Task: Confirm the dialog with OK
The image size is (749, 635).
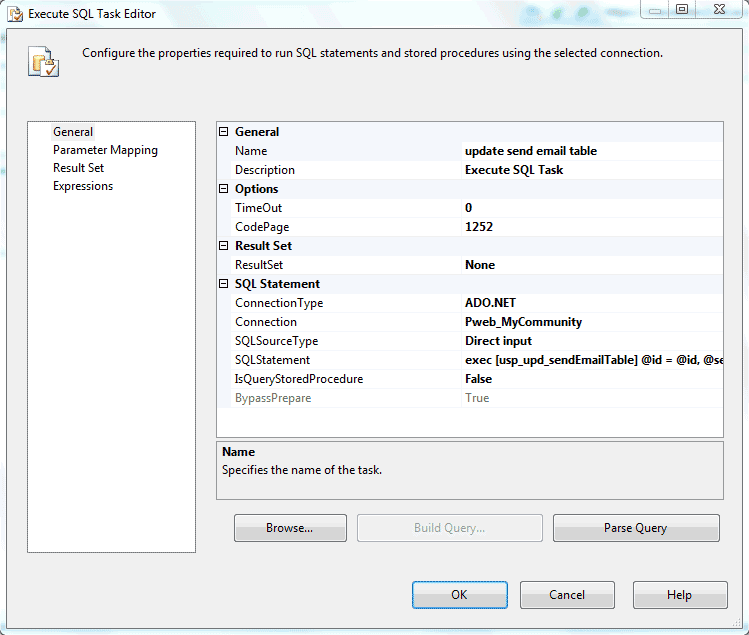Action: pyautogui.click(x=459, y=595)
